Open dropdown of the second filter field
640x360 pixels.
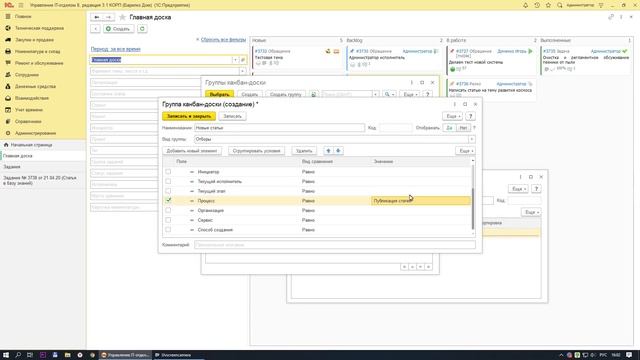(242, 71)
